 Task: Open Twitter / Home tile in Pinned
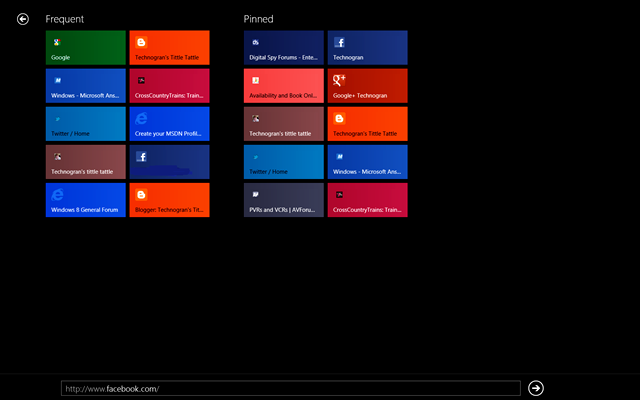pos(284,162)
